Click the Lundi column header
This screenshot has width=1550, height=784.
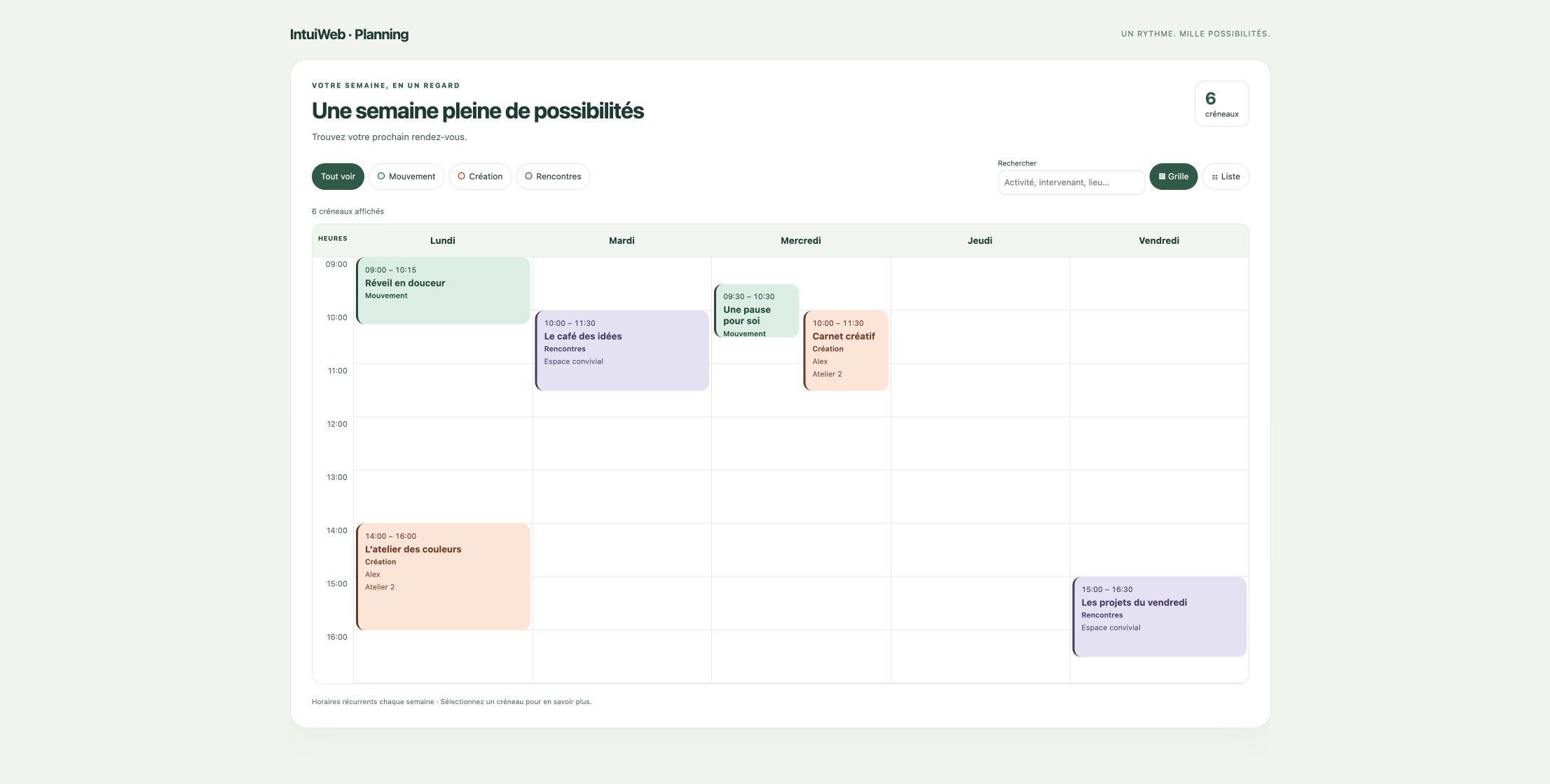coord(443,240)
